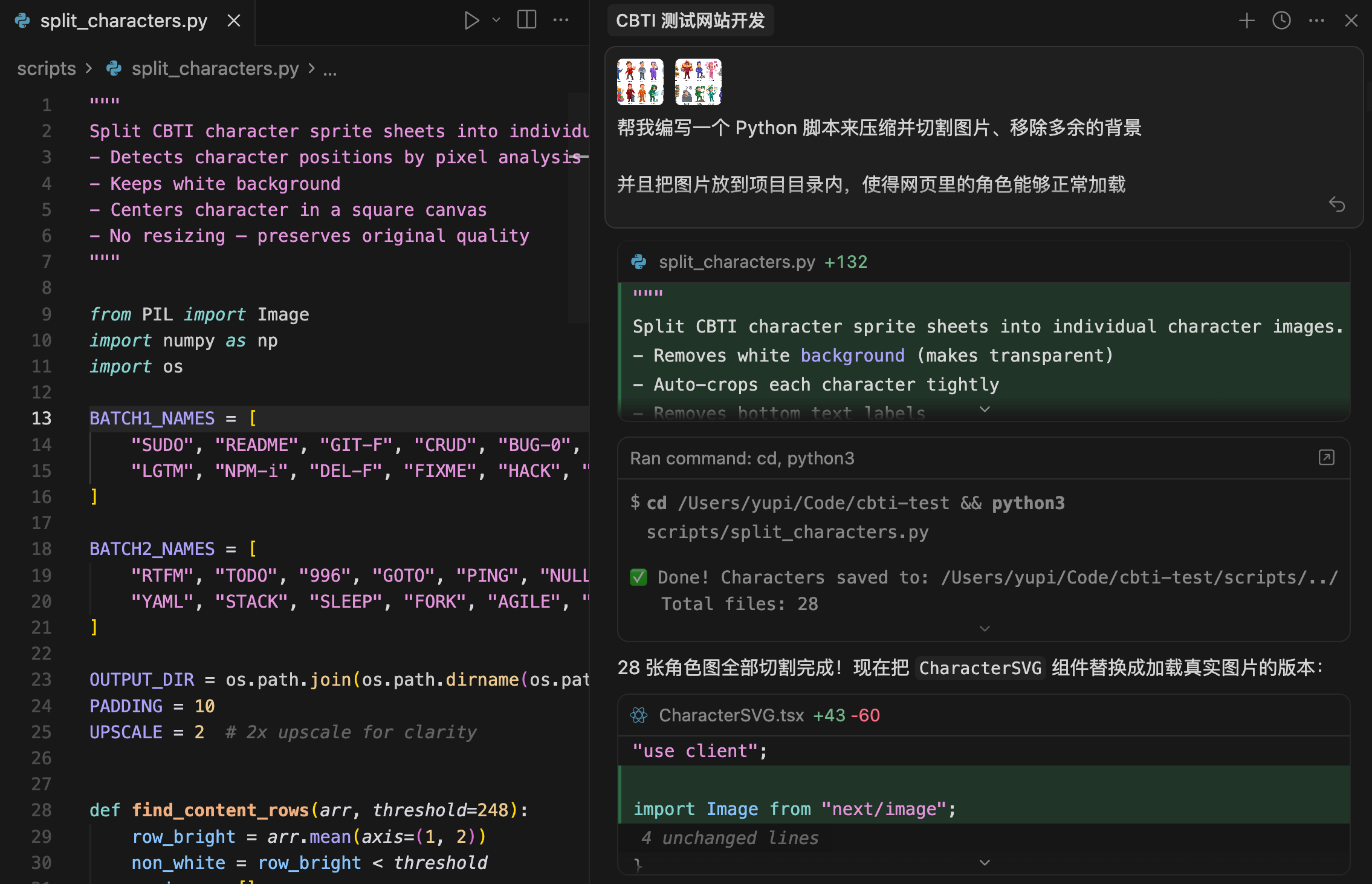Run the Python file with play button
1372x884 pixels.
pyautogui.click(x=471, y=21)
